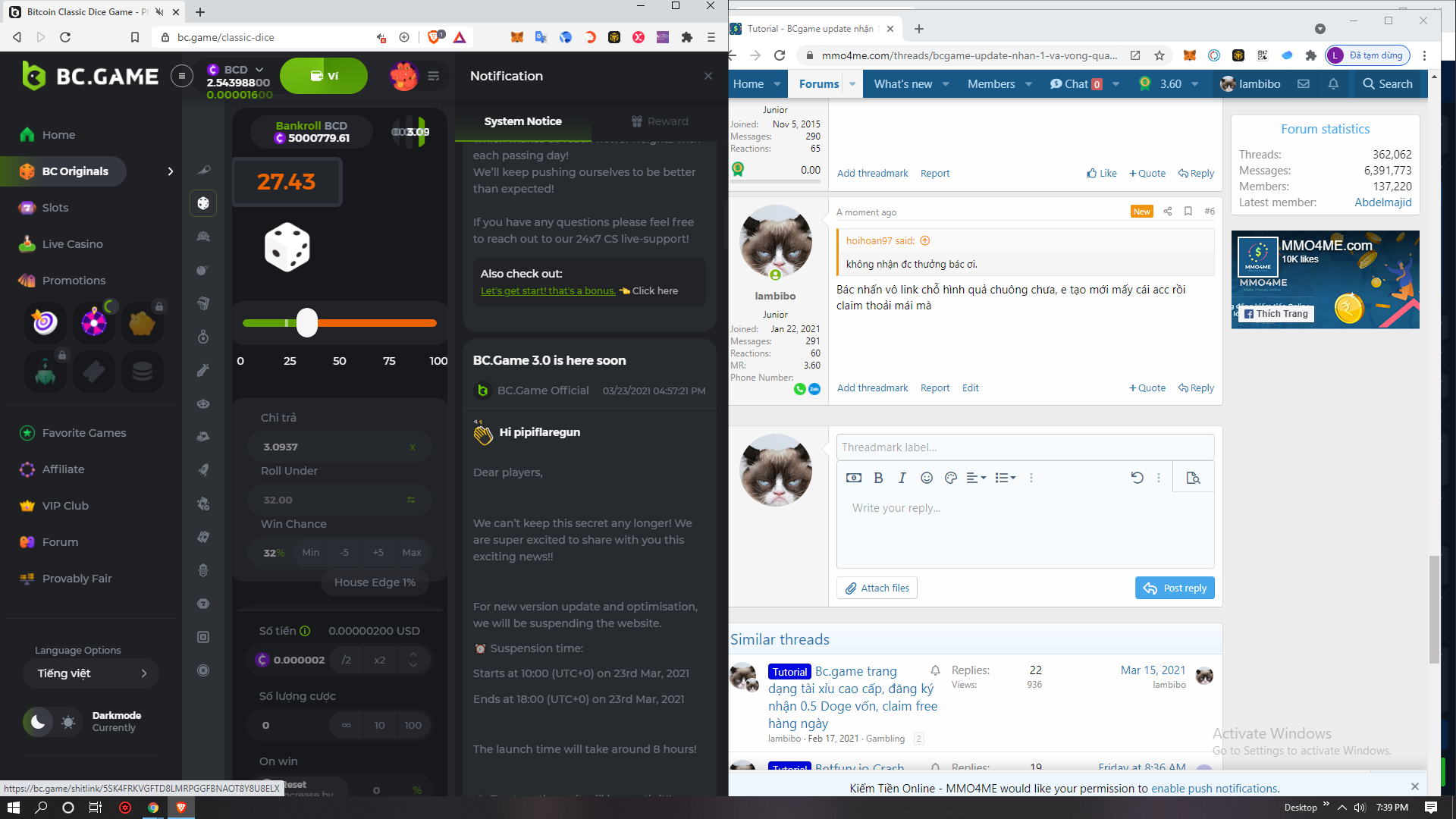Click the undo icon in reply editor

(1137, 478)
